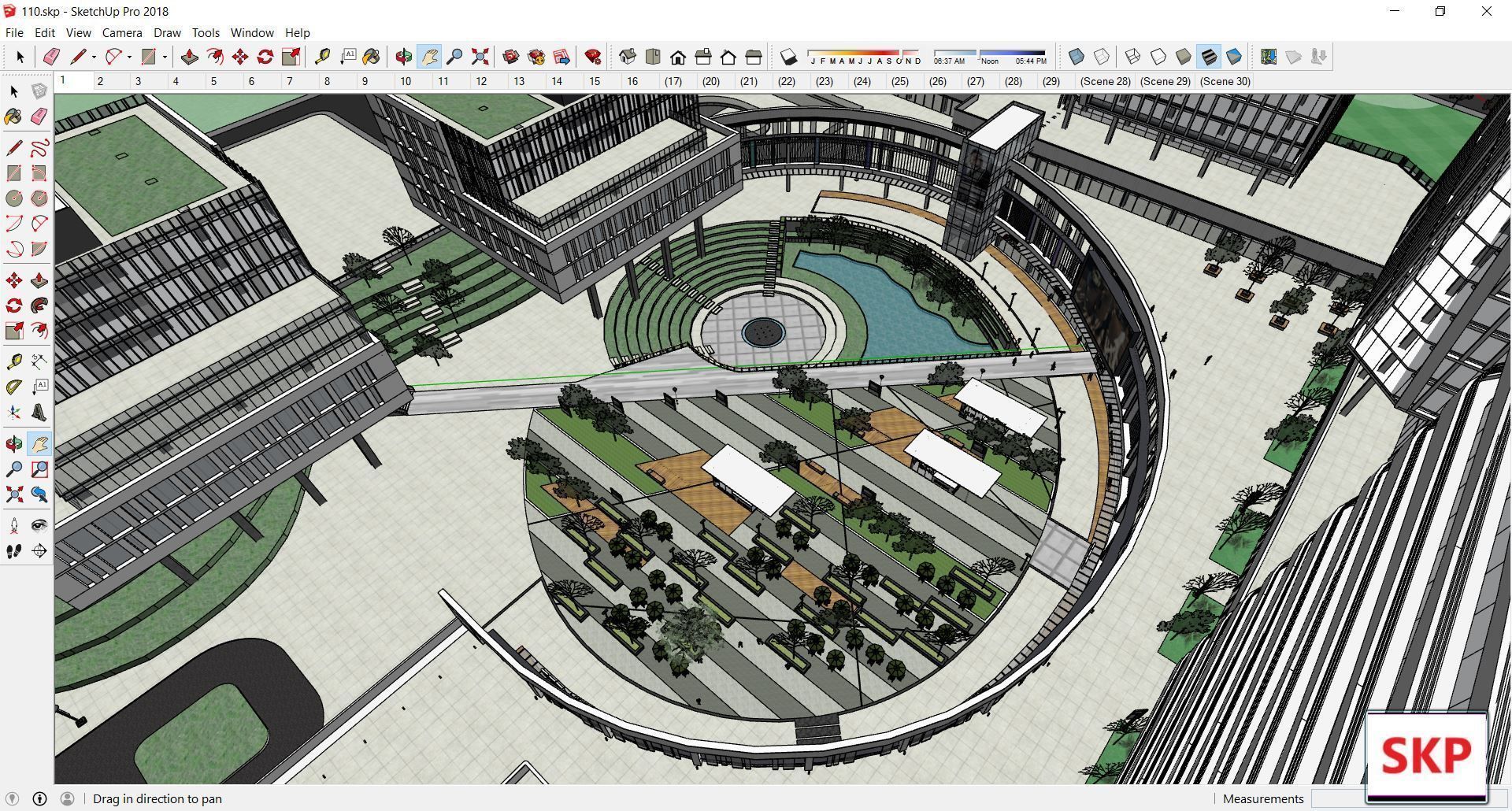This screenshot has height=811, width=1512.
Task: Choose the Push/Pull tool in top toolbar
Action: click(189, 57)
